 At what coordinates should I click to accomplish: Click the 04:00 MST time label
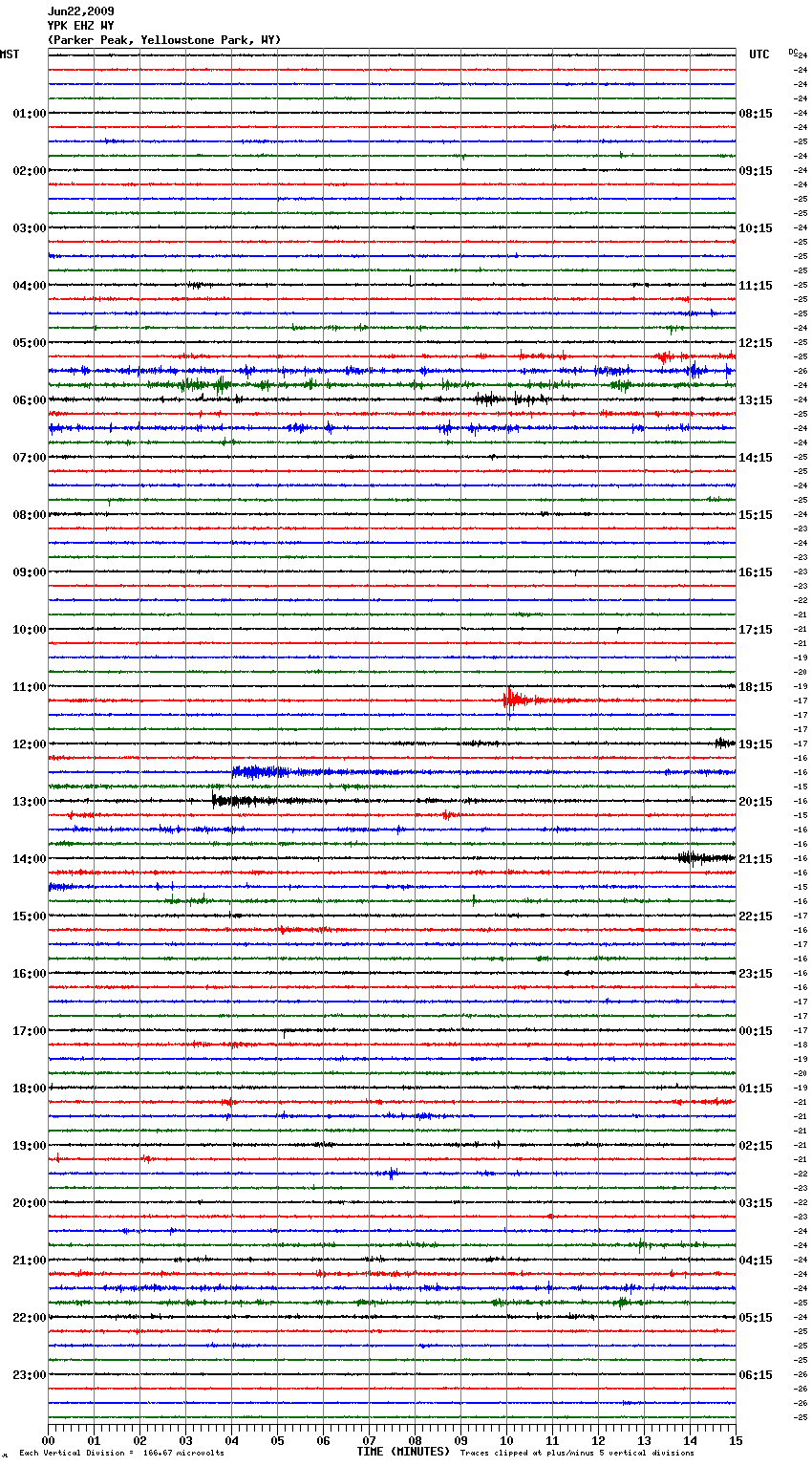pos(30,286)
